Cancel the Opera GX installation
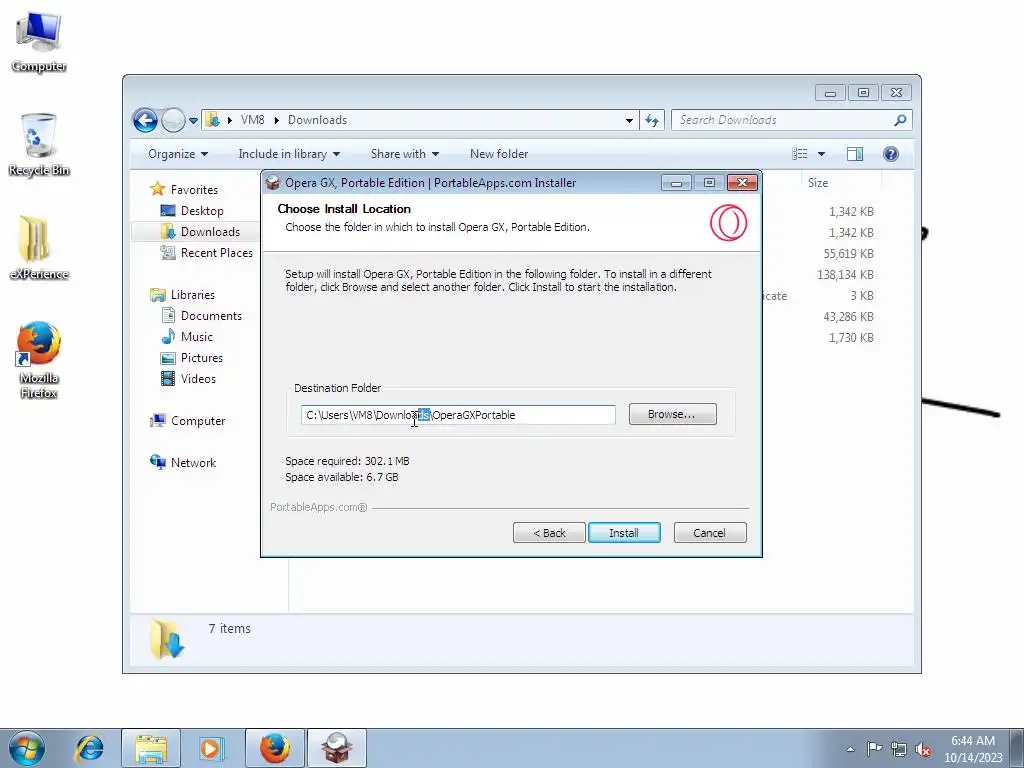1024x768 pixels. [709, 533]
